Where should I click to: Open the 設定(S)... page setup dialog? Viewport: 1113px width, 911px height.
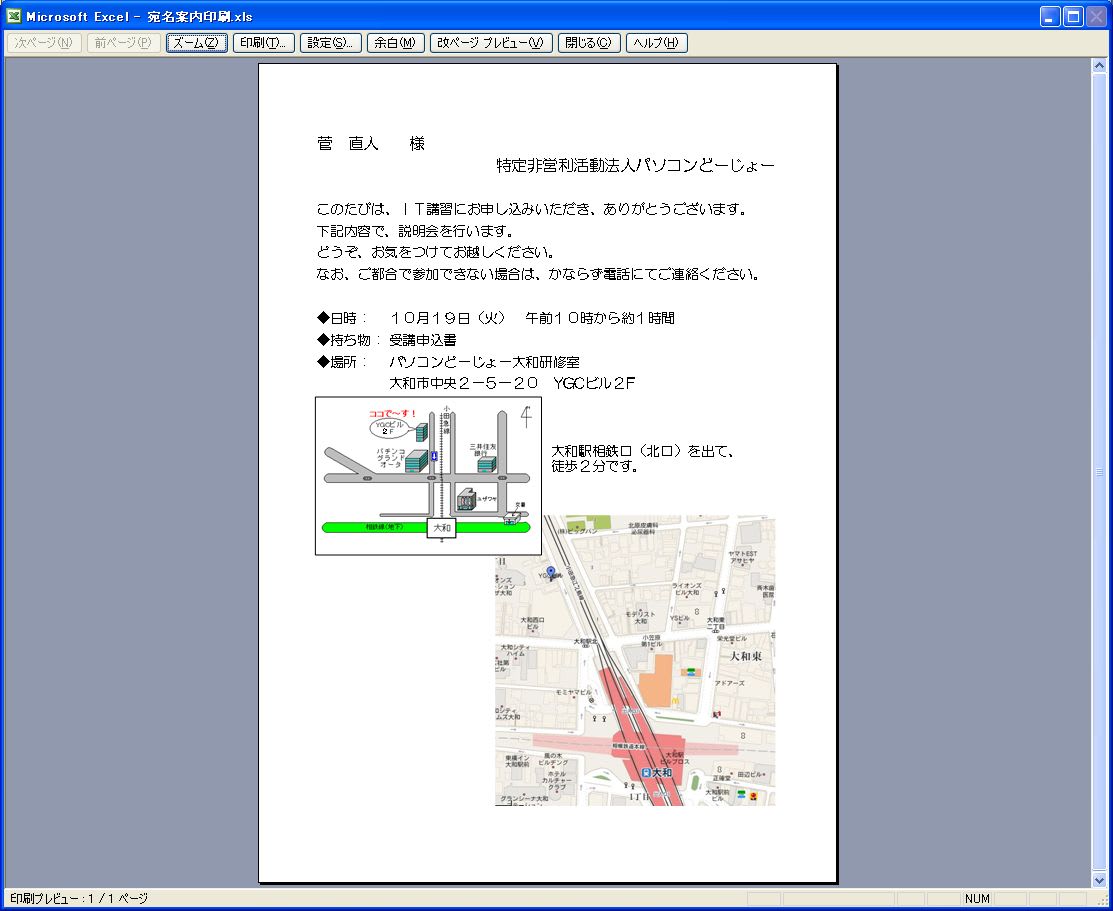[x=331, y=43]
